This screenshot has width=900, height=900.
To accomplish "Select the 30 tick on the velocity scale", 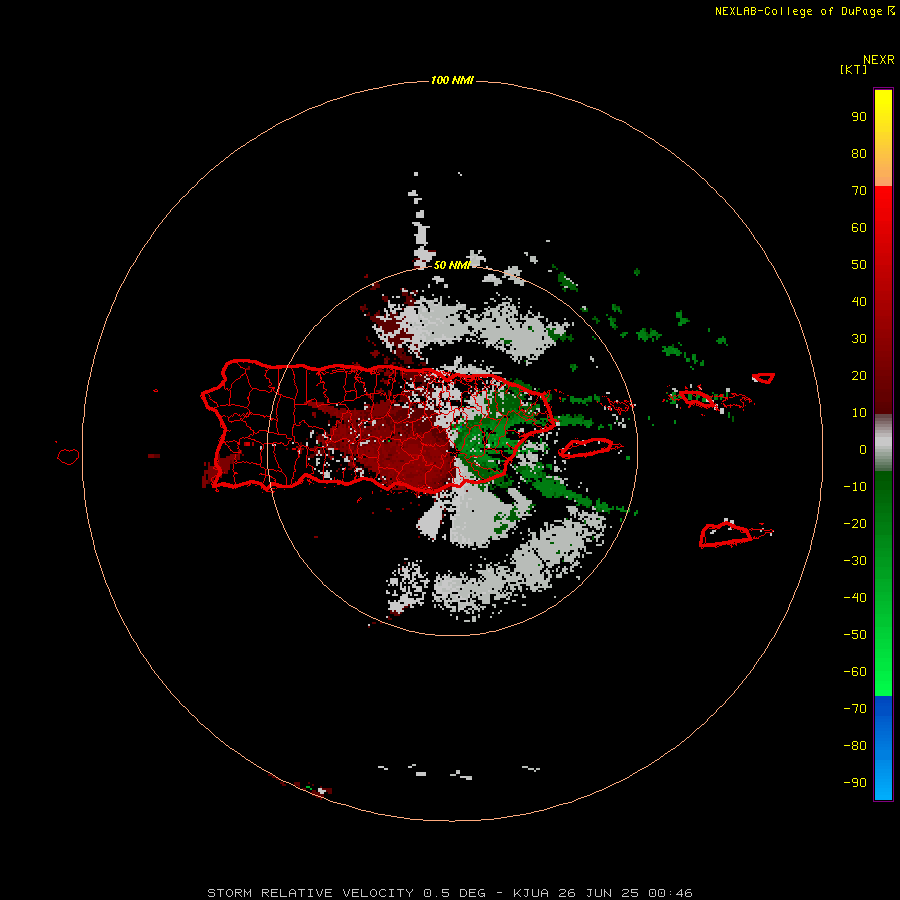I will click(859, 339).
